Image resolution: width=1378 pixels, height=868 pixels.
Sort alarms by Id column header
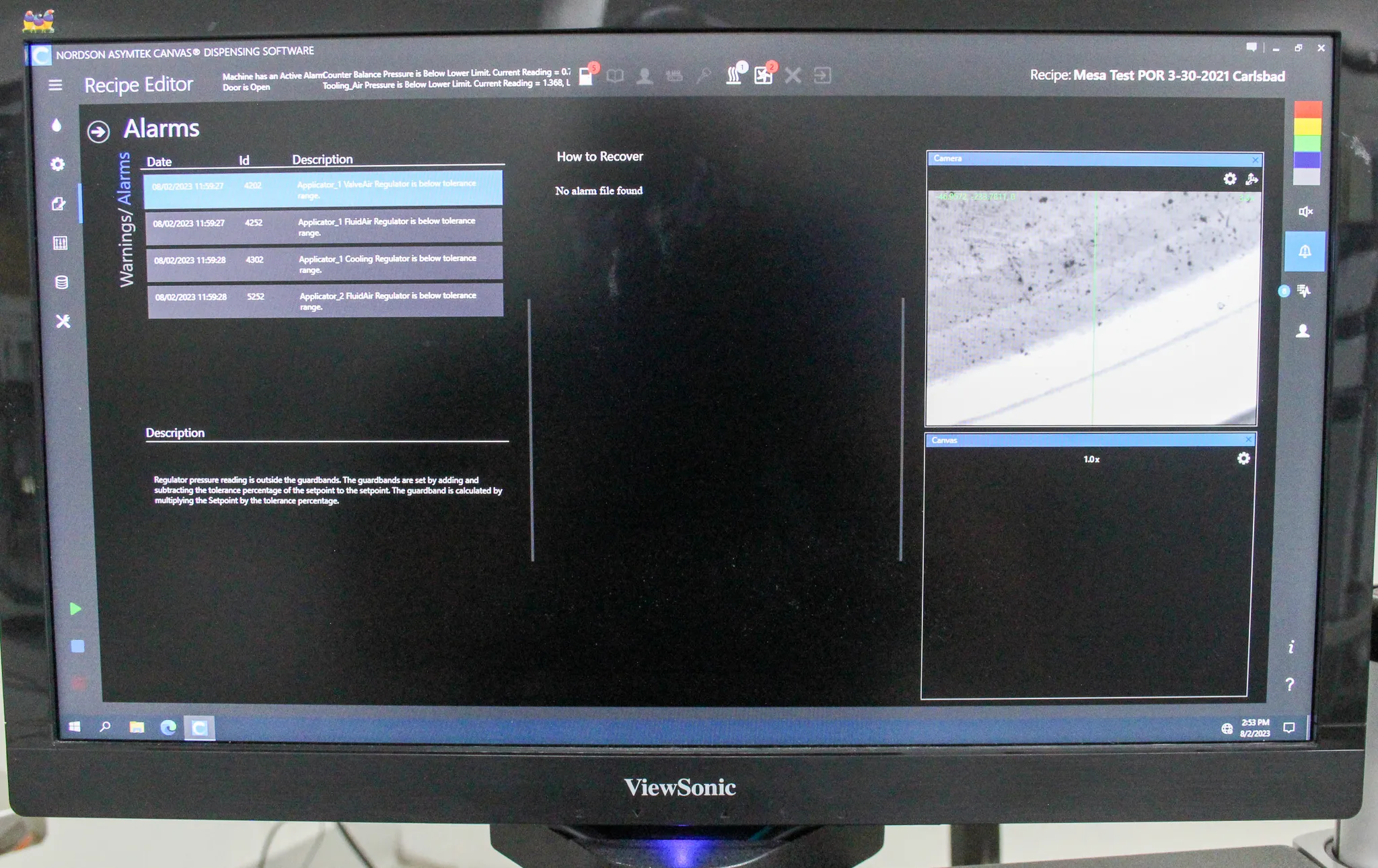[244, 160]
